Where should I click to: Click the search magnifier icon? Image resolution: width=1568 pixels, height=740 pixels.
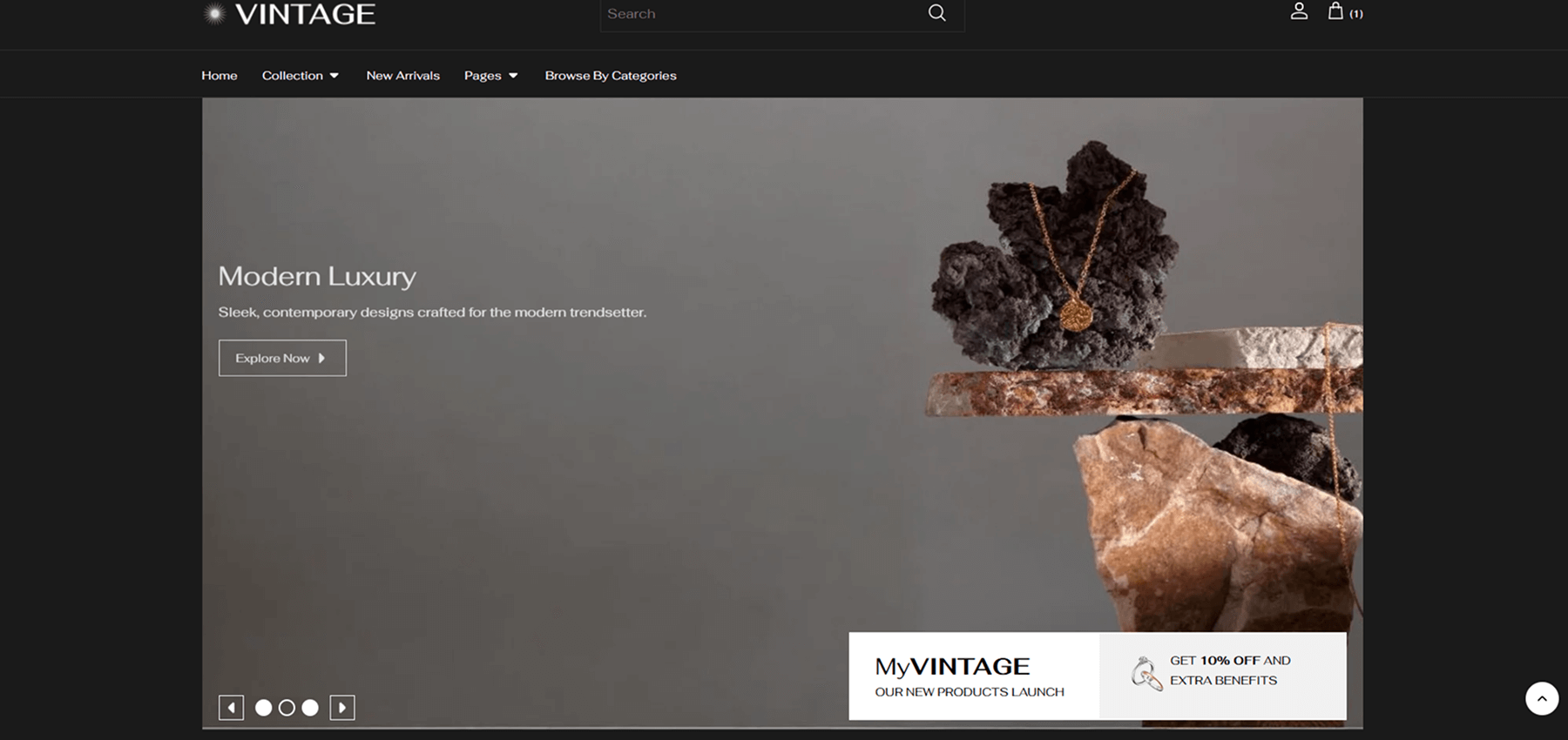pyautogui.click(x=936, y=13)
